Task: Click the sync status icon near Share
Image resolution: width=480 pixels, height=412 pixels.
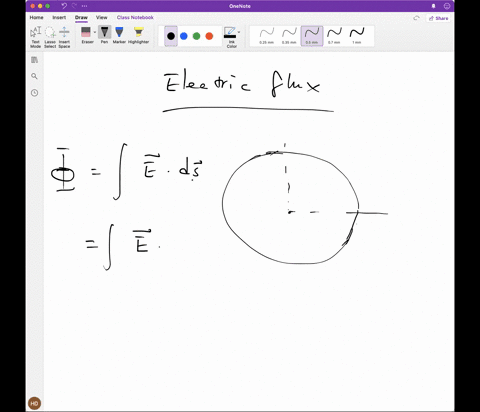Action: coord(416,18)
